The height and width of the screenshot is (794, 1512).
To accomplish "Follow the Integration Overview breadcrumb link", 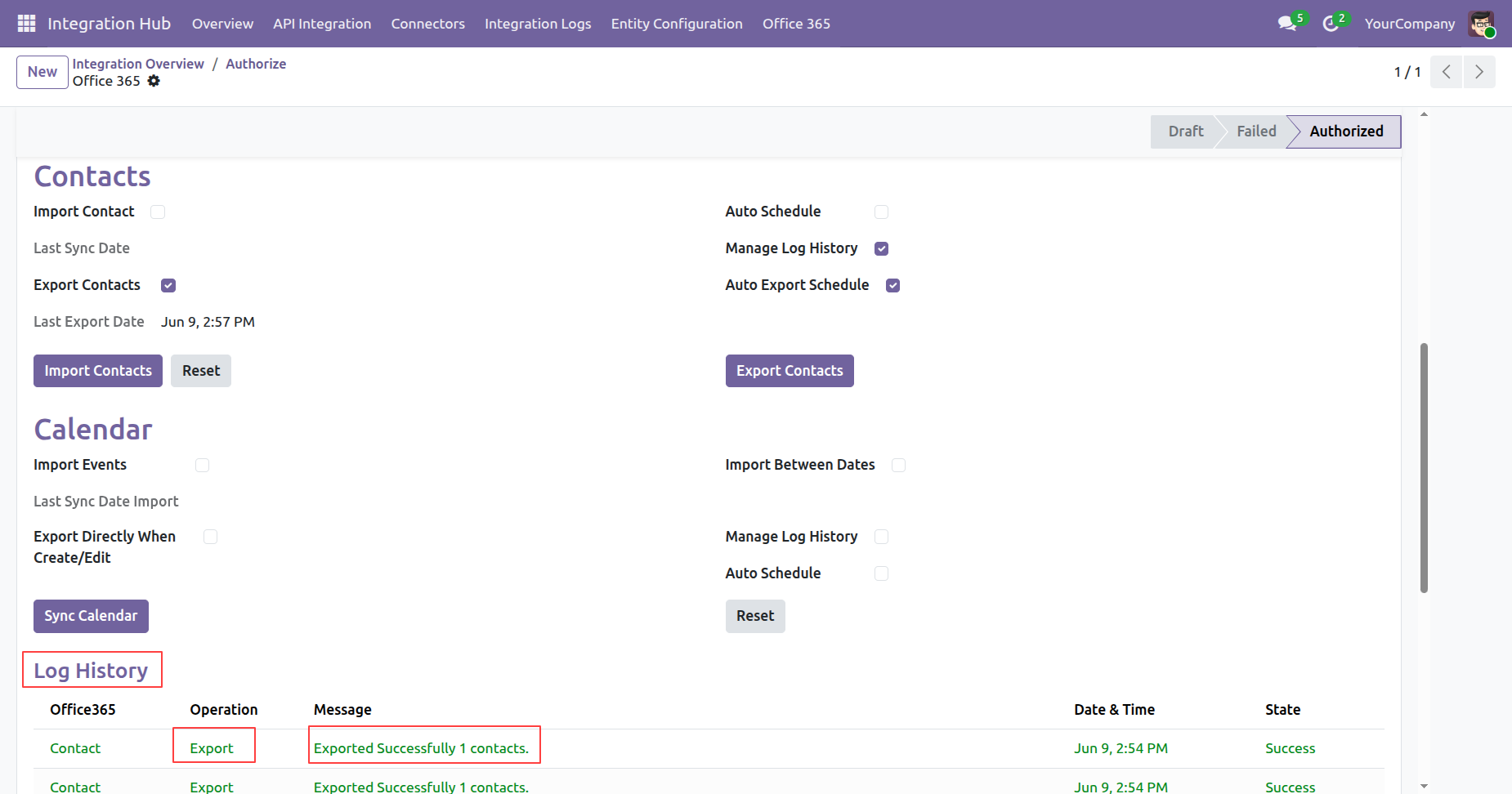I will [138, 64].
